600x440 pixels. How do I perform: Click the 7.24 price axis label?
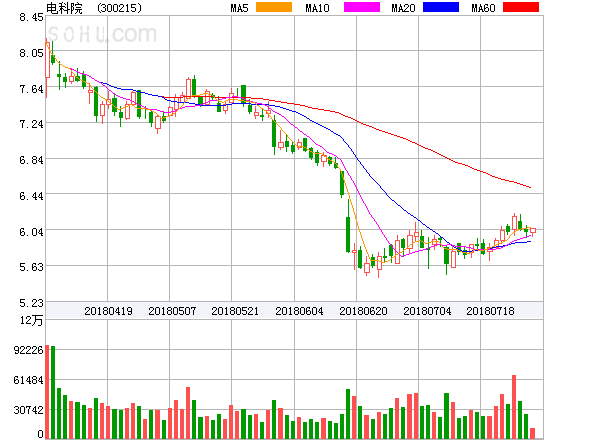pyautogui.click(x=31, y=124)
